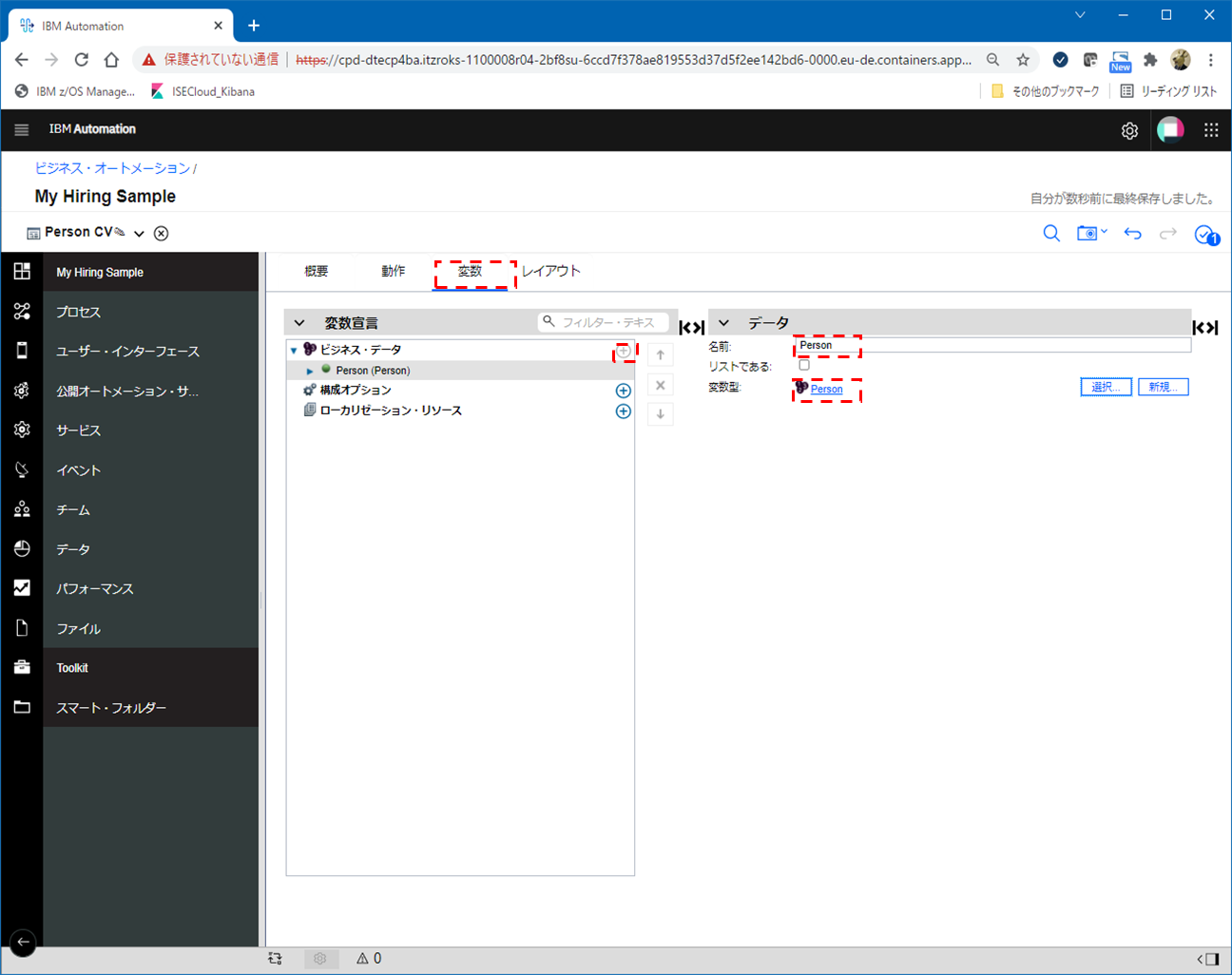Click the 選択... button
The height and width of the screenshot is (975, 1232).
click(x=1106, y=387)
